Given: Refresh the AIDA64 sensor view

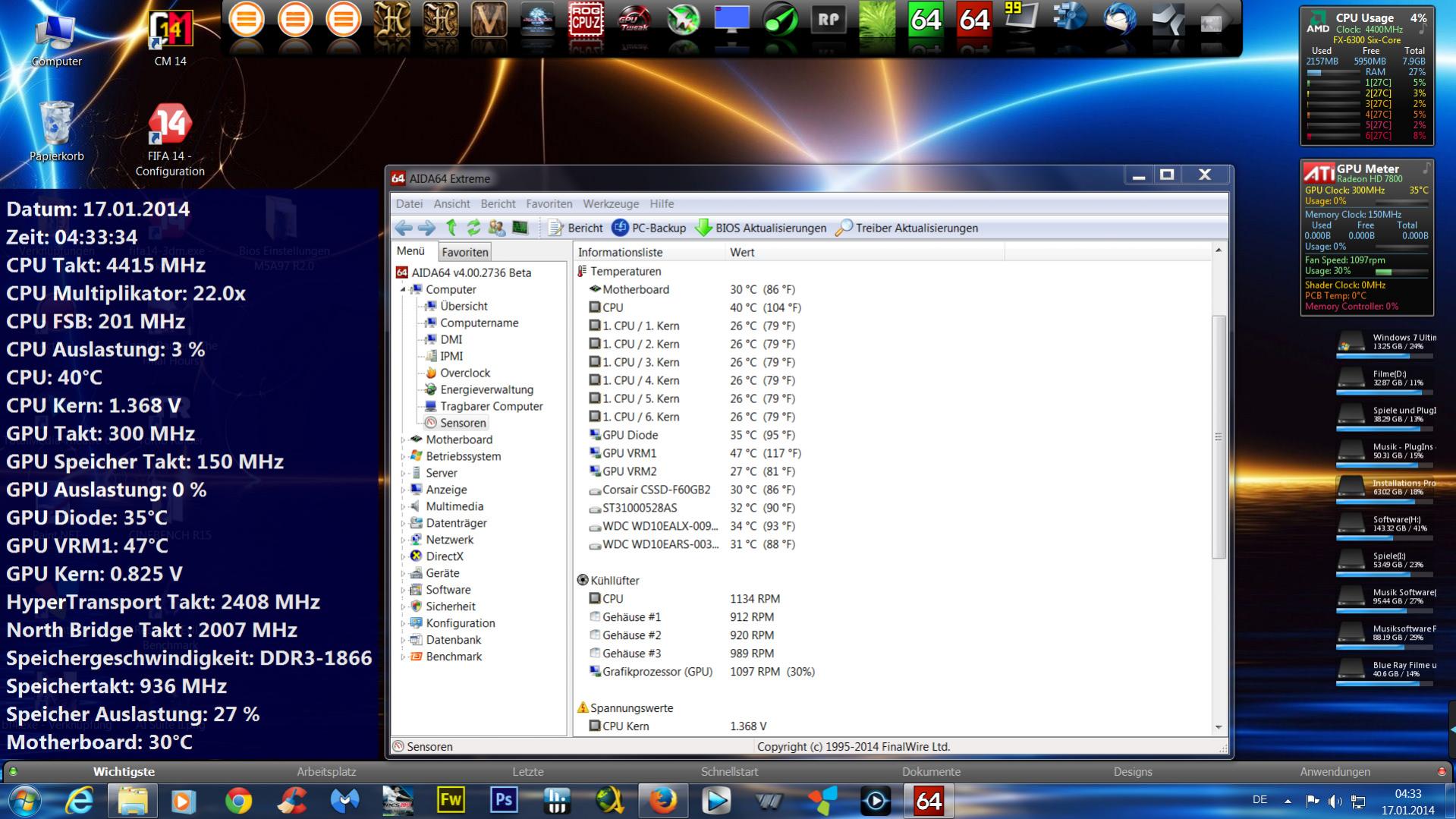Looking at the screenshot, I should point(473,228).
